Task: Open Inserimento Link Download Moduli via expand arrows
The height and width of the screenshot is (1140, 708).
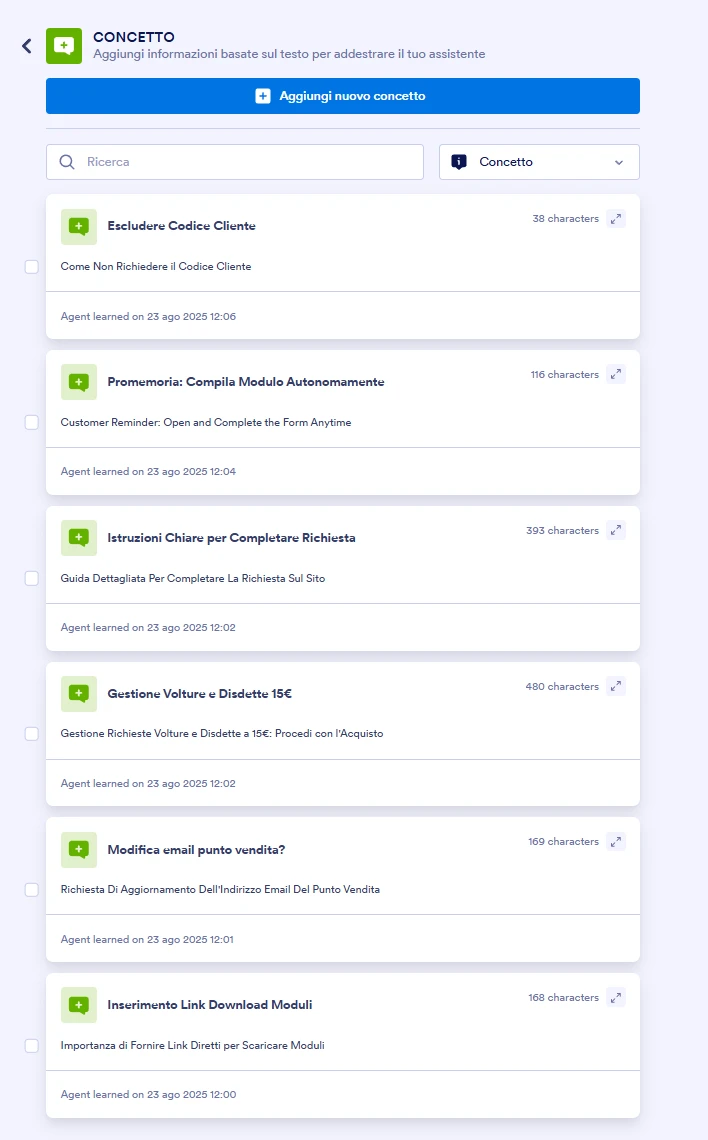Action: pyautogui.click(x=616, y=997)
